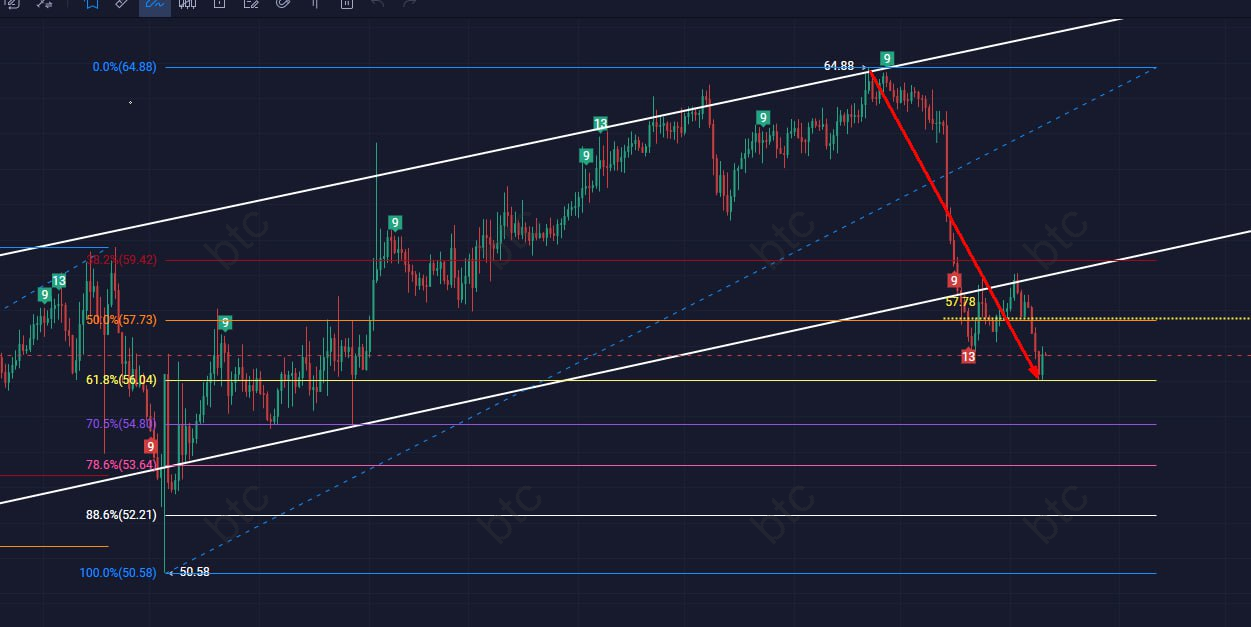Click the note-with-pencil icon in the toolbar
Image resolution: width=1251 pixels, height=627 pixels.
point(251,4)
